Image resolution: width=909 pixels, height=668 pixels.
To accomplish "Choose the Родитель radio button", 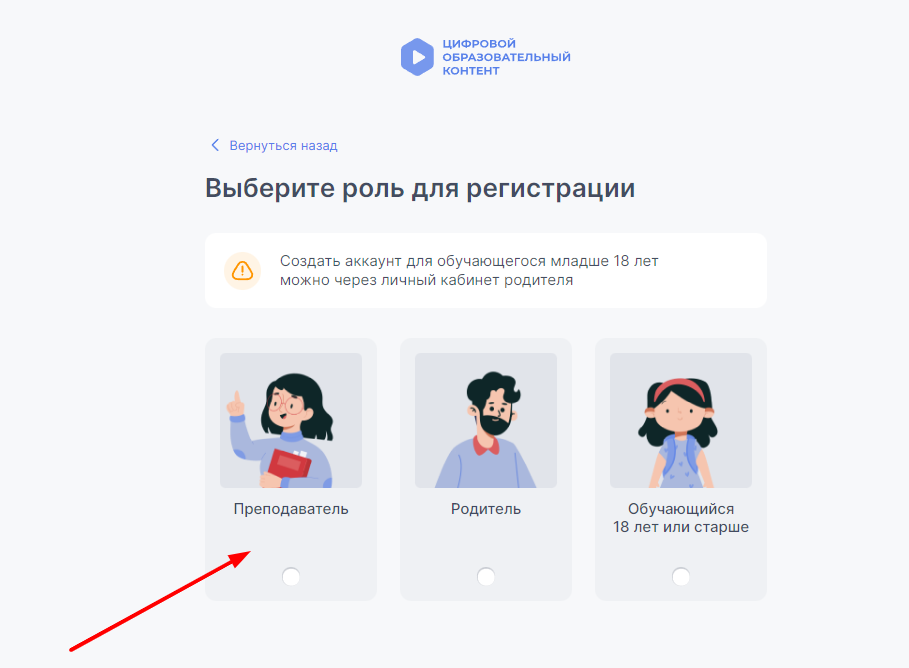I will coord(486,576).
